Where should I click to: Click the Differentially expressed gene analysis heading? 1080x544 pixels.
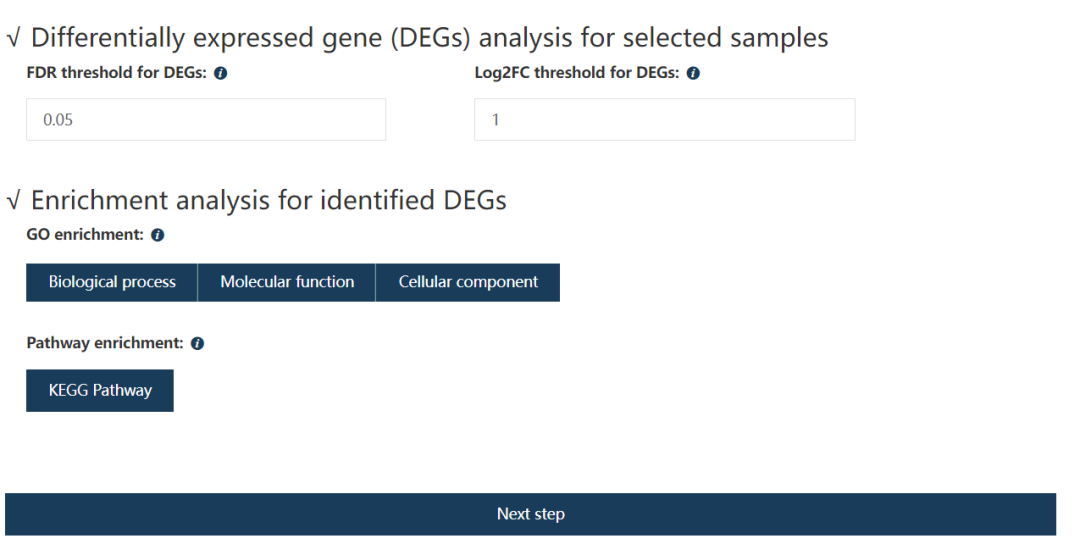(430, 38)
